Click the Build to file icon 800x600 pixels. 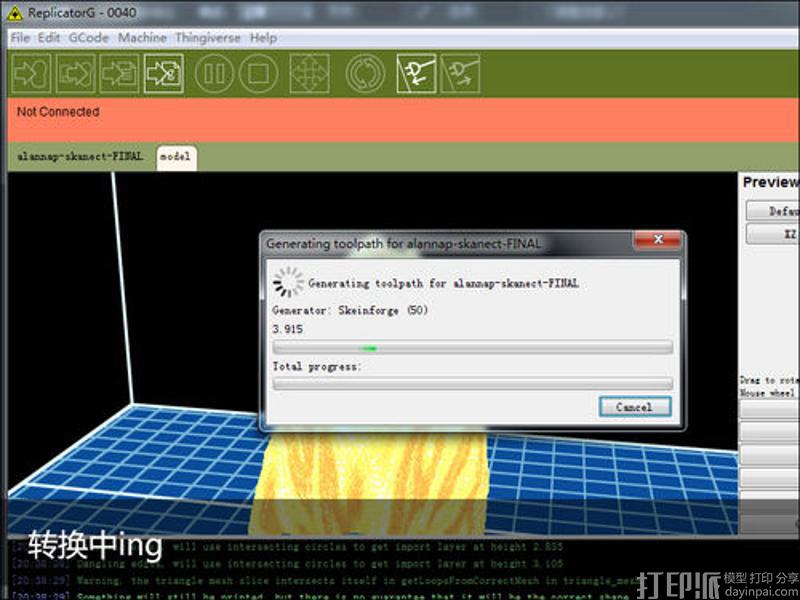75,74
